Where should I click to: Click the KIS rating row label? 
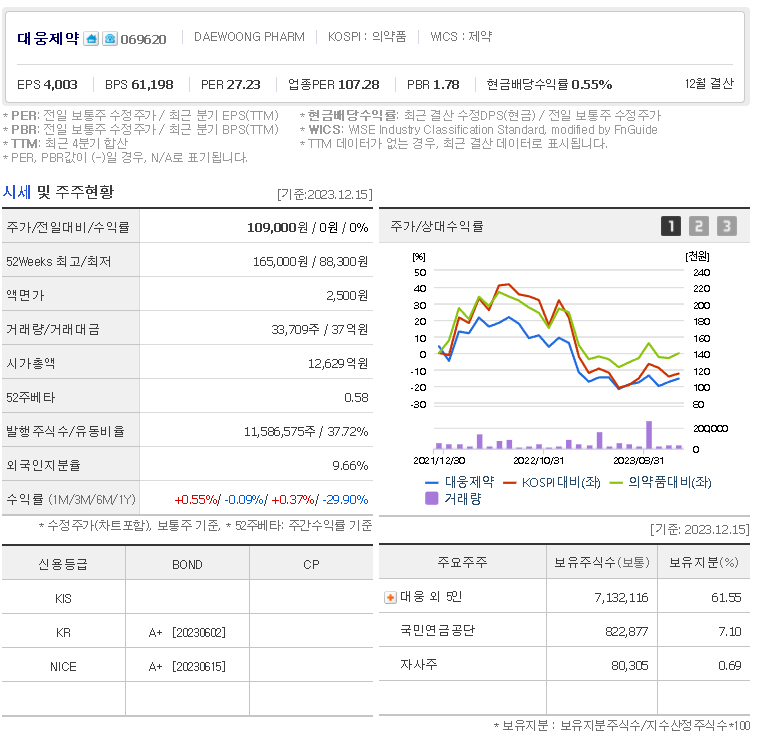(x=63, y=599)
